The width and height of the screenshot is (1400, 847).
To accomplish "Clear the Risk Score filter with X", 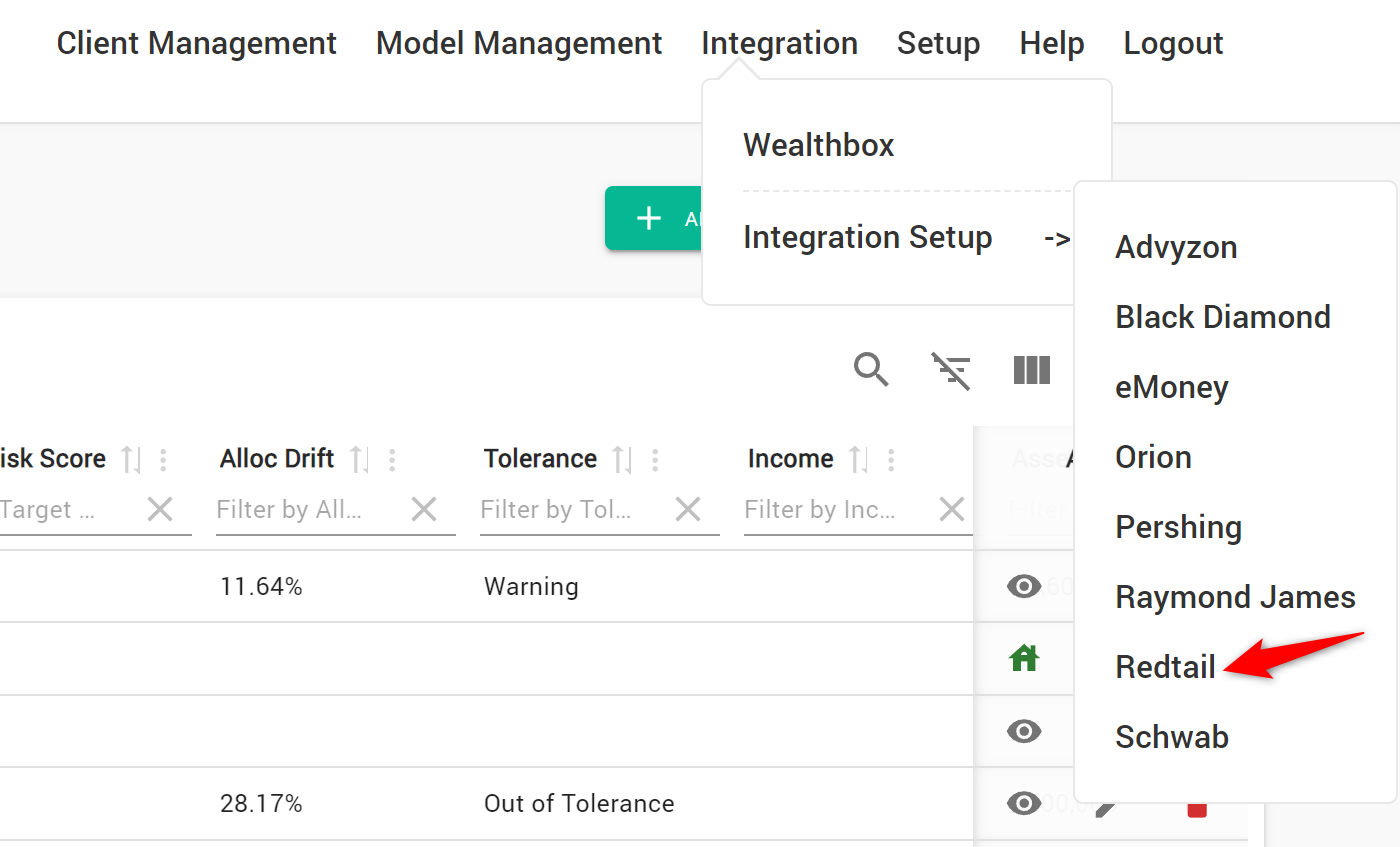I will point(160,510).
